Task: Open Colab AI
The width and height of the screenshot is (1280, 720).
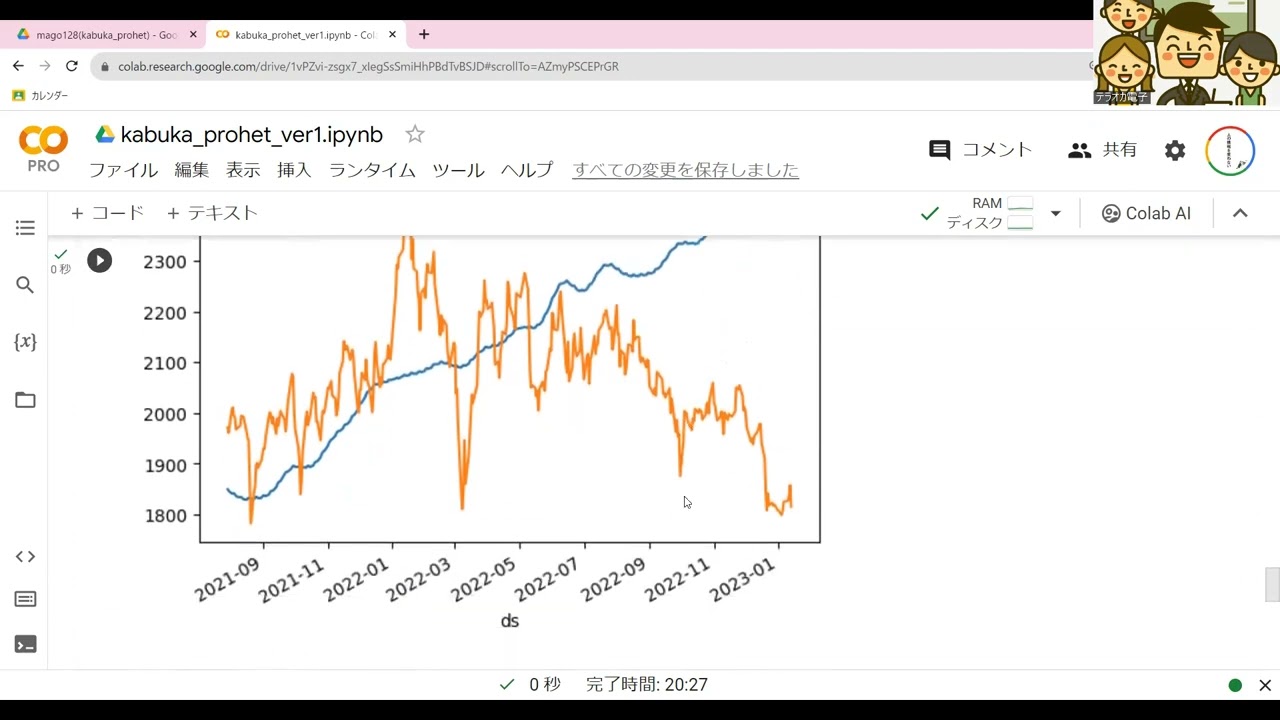Action: point(1146,213)
